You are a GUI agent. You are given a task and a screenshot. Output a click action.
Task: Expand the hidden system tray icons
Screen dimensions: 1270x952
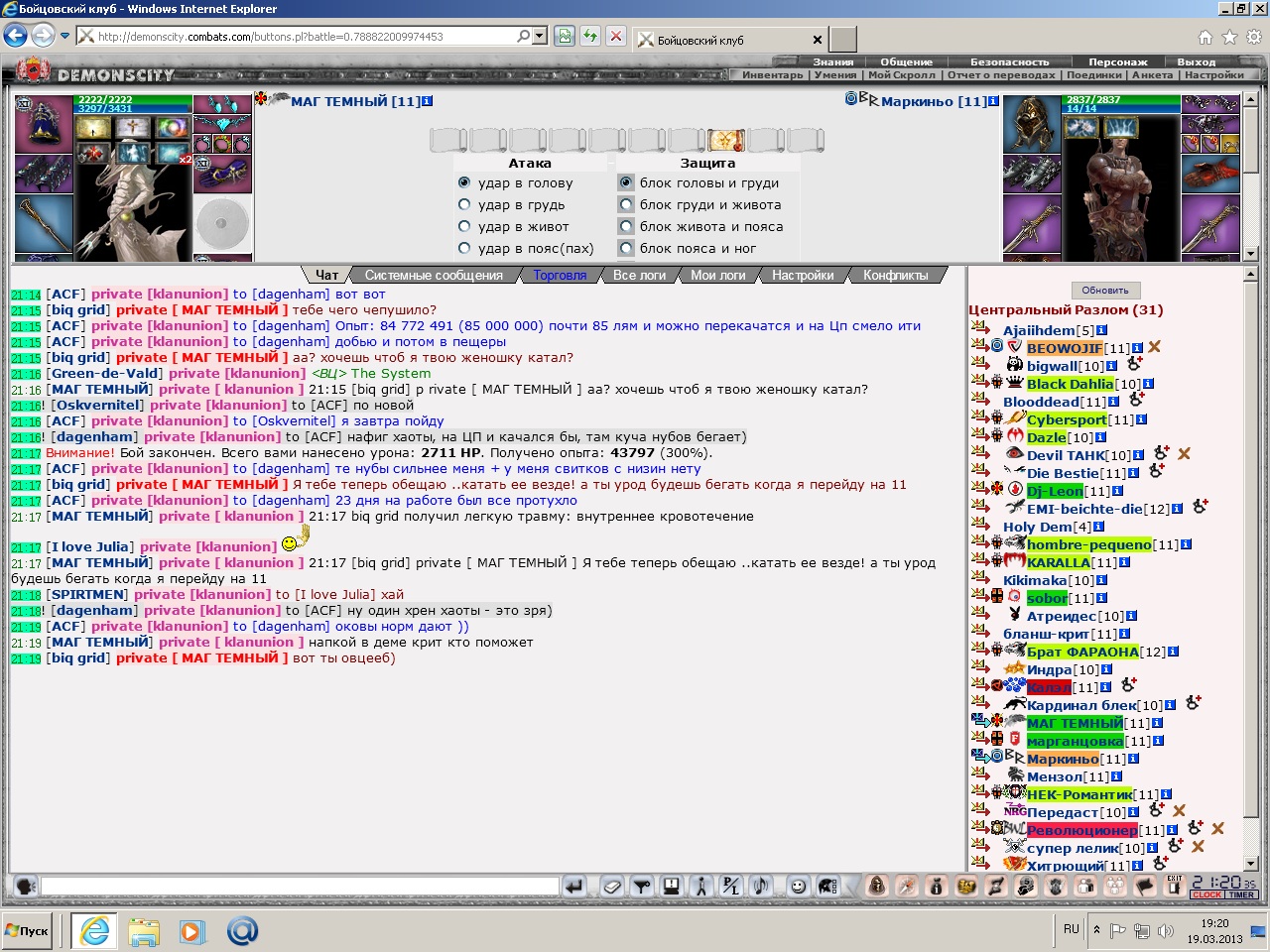[1096, 930]
